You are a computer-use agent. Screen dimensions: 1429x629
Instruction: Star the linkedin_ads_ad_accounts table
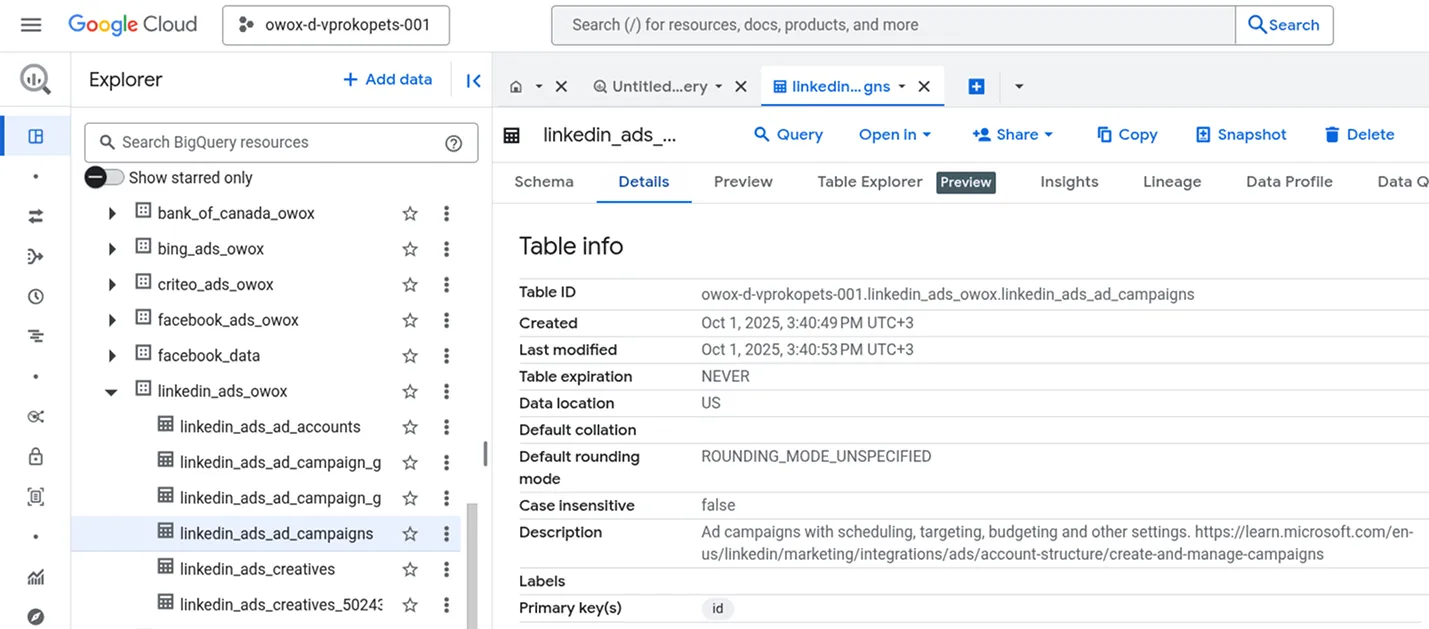pos(409,426)
